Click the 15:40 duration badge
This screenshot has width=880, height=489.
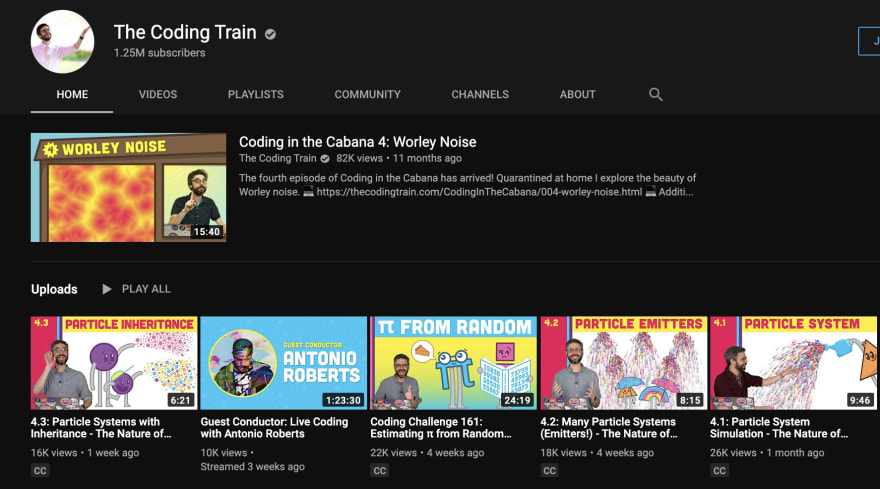[x=207, y=231]
